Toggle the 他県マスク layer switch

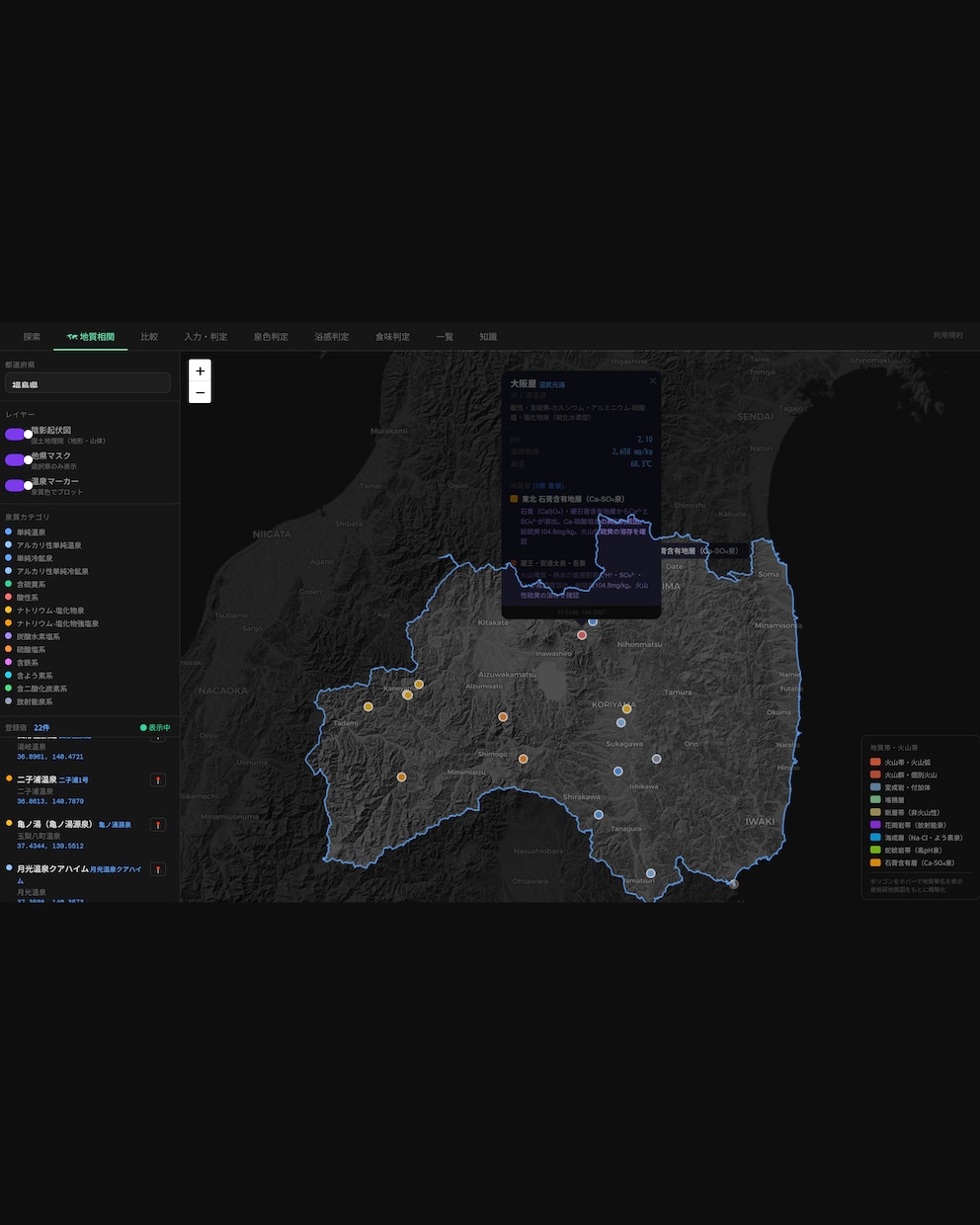click(19, 460)
